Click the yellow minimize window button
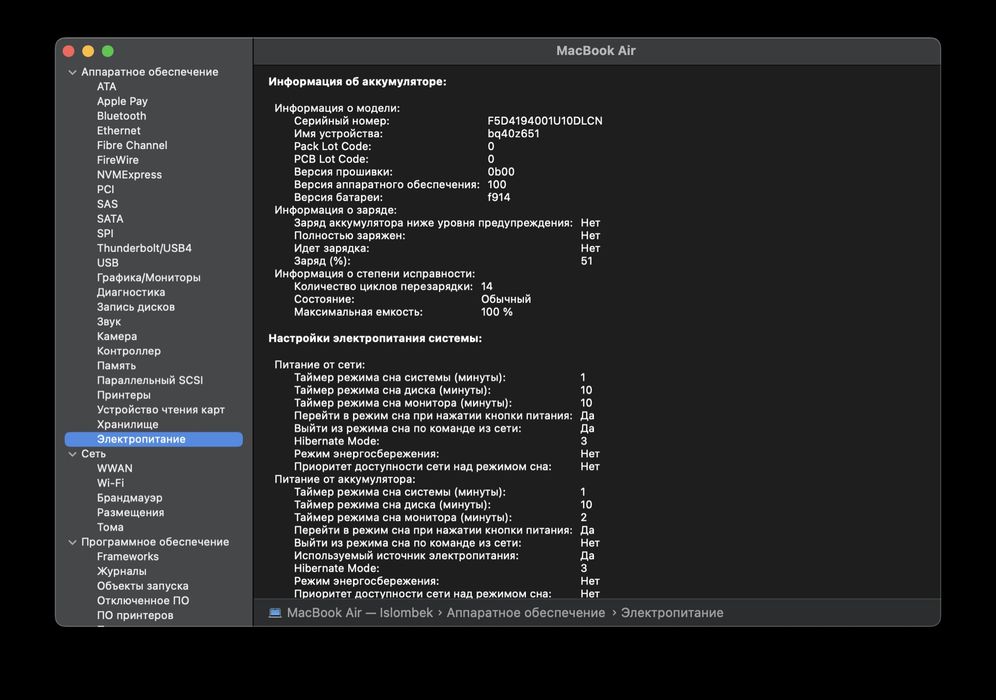This screenshot has width=996, height=700. pyautogui.click(x=88, y=51)
